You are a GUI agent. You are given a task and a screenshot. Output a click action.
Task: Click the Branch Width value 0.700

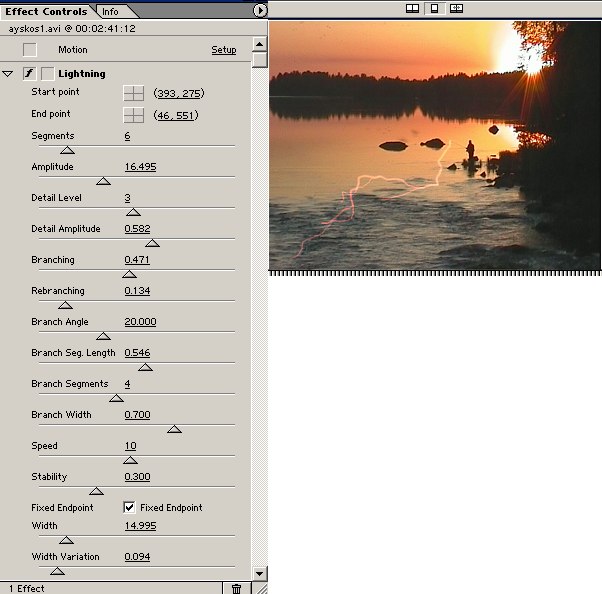click(x=137, y=415)
